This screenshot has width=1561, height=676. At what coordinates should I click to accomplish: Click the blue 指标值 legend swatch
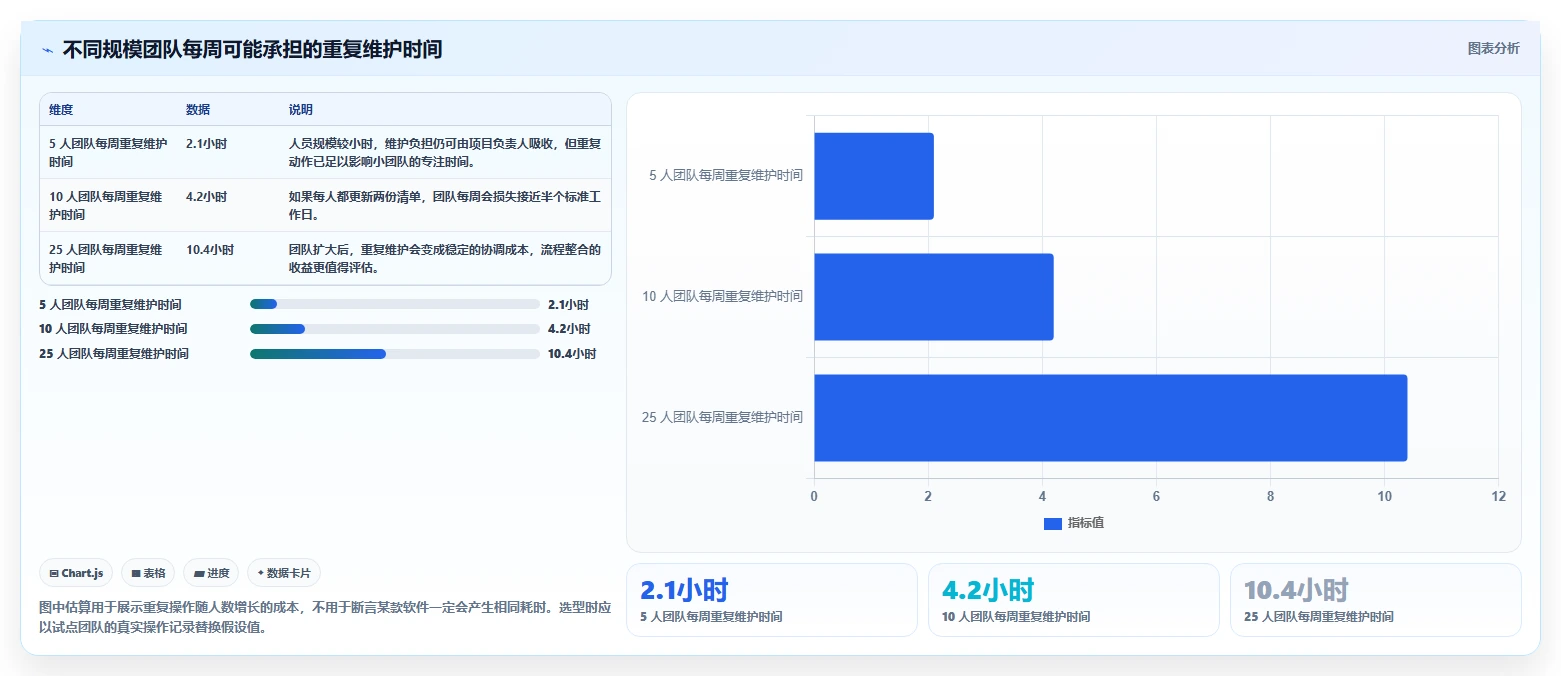1052,523
